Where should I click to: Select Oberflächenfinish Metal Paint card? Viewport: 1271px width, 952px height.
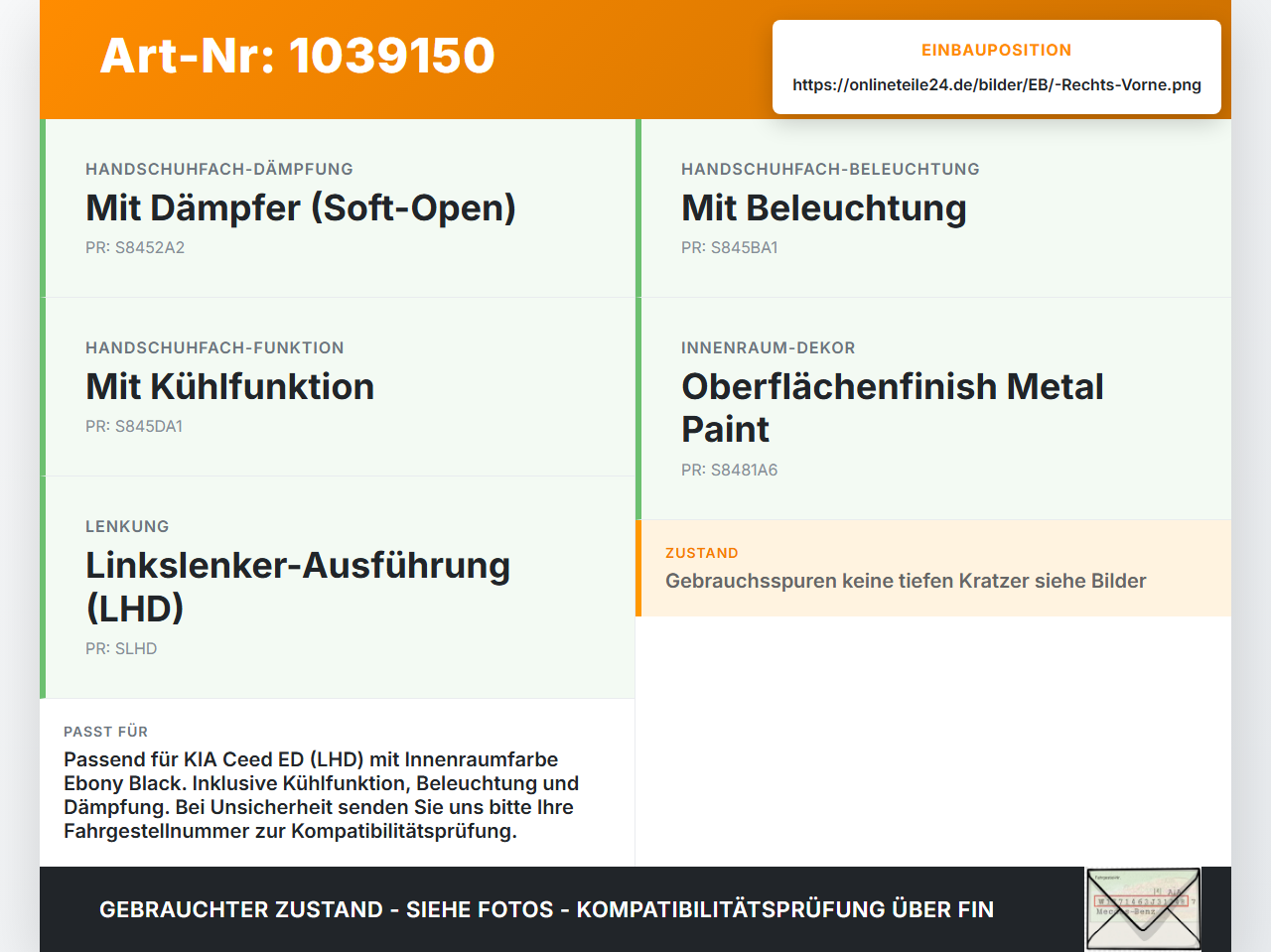(933, 409)
